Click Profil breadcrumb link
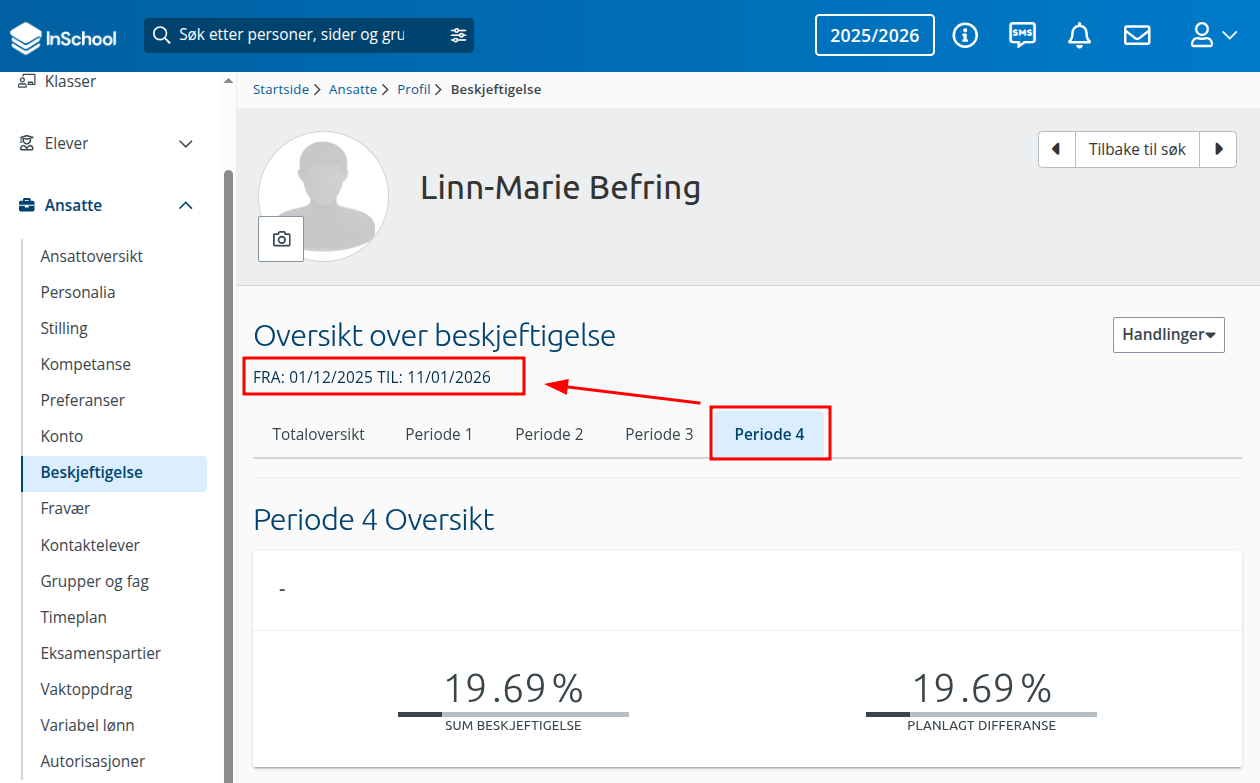This screenshot has width=1260, height=783. pos(414,89)
